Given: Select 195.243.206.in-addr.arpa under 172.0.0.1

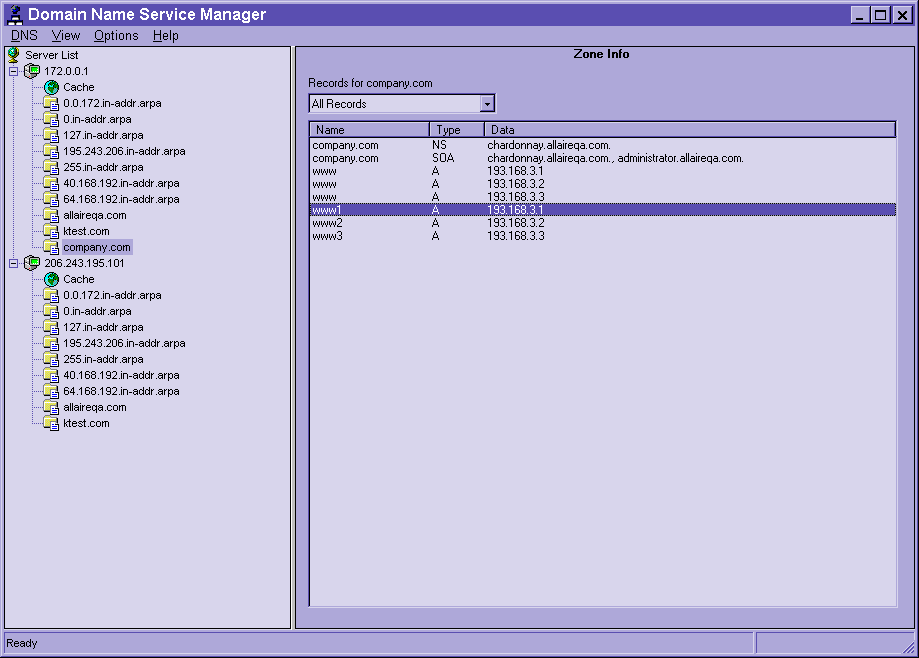Looking at the screenshot, I should [x=124, y=151].
